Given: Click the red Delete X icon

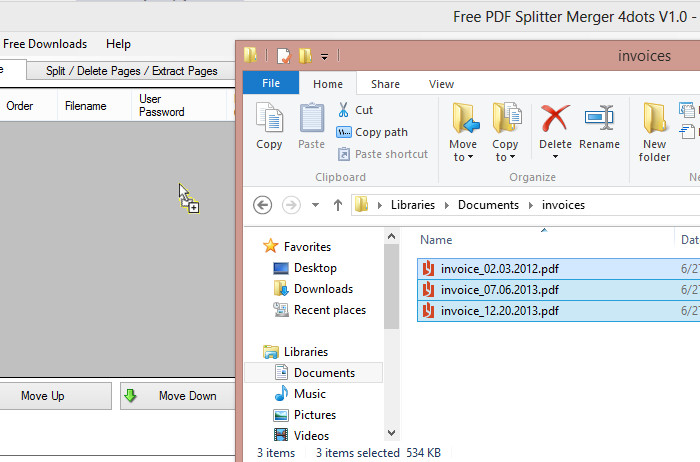Looking at the screenshot, I should click(x=555, y=118).
